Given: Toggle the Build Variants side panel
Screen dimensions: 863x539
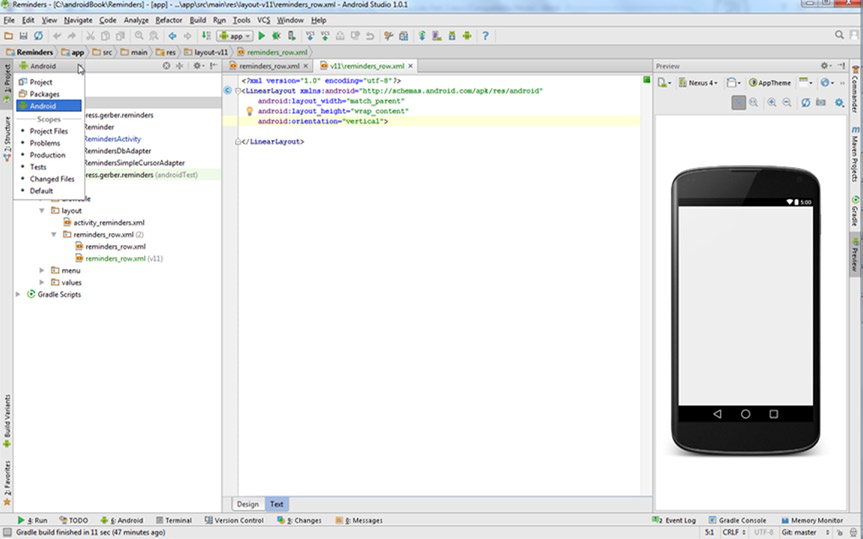Looking at the screenshot, I should (x=6, y=420).
